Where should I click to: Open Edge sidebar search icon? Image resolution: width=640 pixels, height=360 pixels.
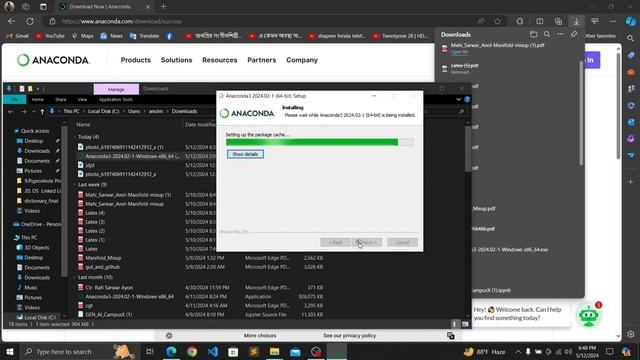click(631, 38)
